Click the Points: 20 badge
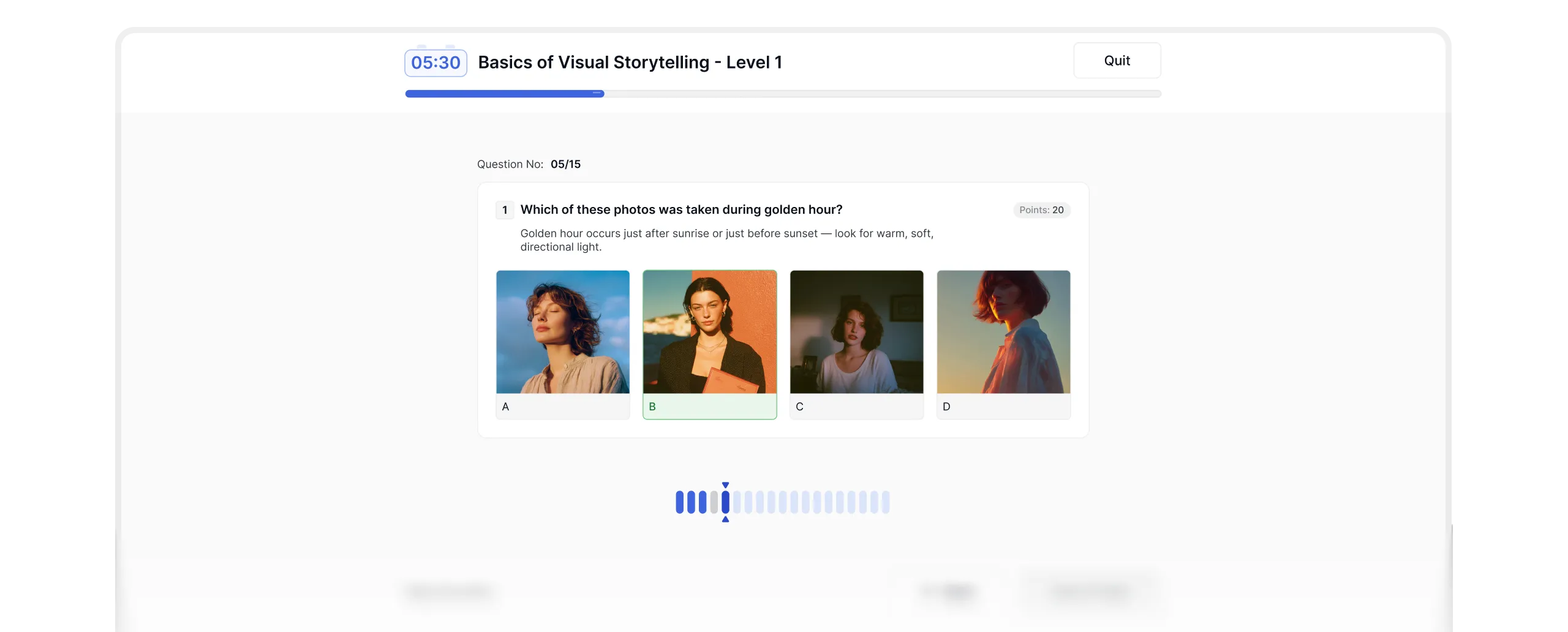 (x=1041, y=210)
